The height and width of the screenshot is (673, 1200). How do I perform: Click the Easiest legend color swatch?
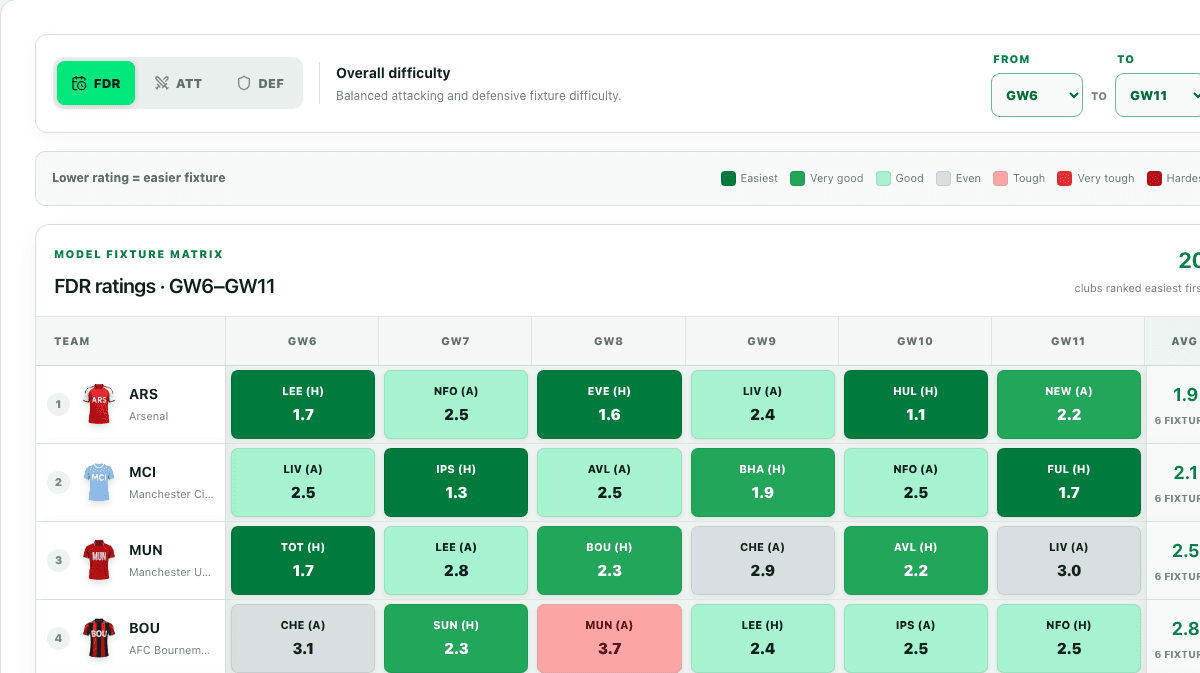[728, 178]
